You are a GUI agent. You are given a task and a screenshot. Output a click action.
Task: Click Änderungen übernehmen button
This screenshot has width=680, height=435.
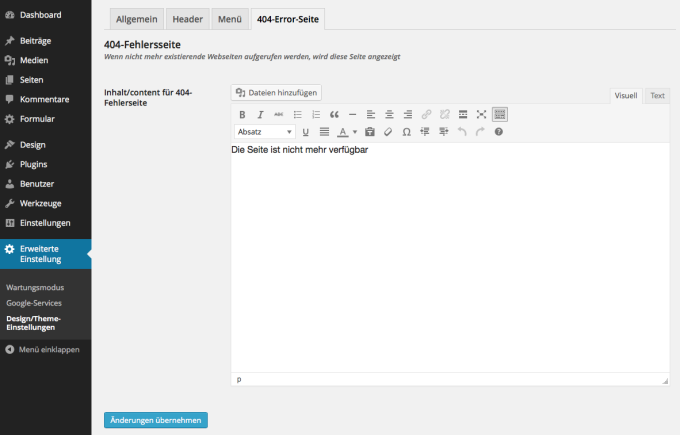(x=156, y=420)
